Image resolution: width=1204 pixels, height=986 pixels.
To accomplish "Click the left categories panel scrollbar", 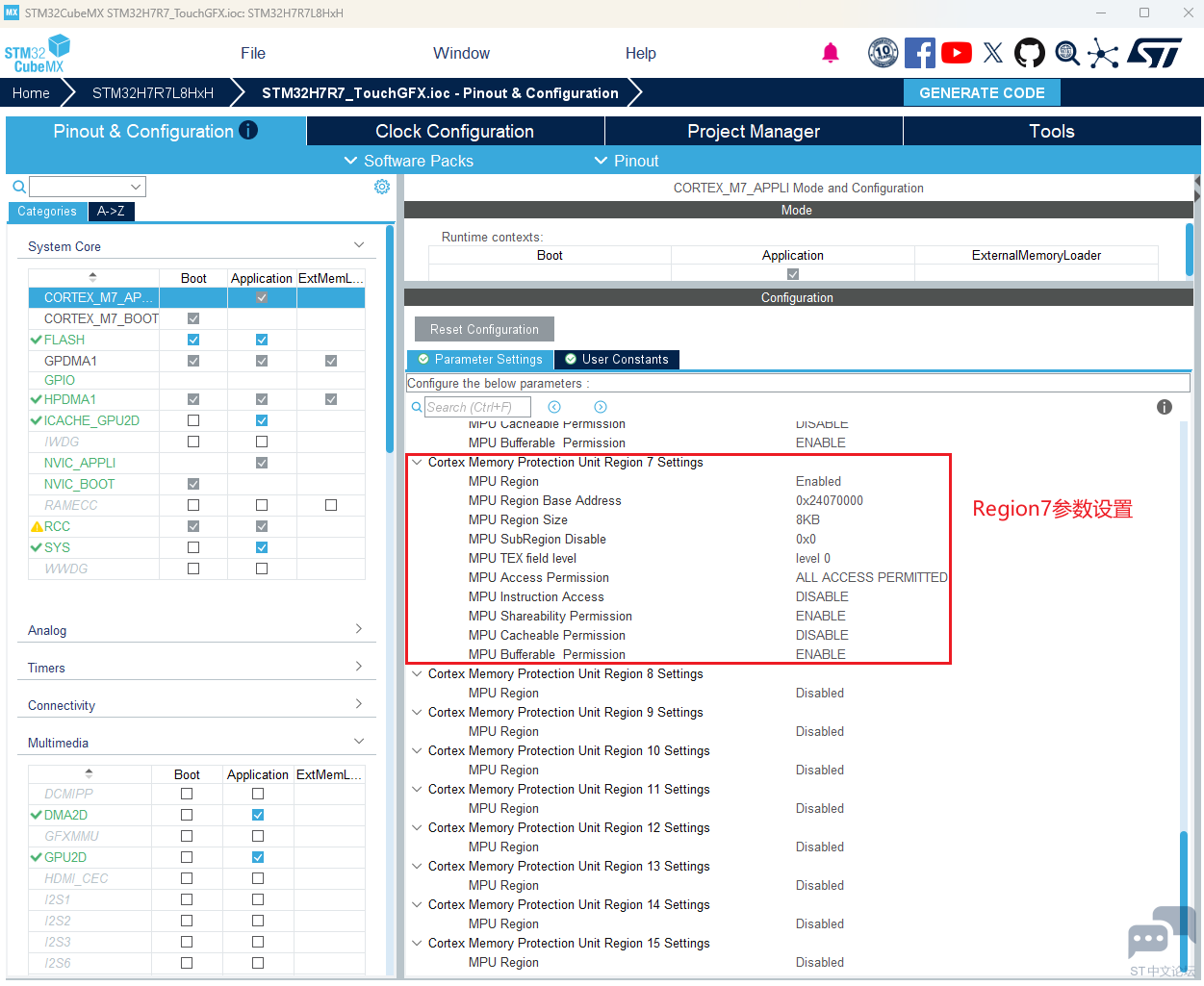I will [x=390, y=339].
